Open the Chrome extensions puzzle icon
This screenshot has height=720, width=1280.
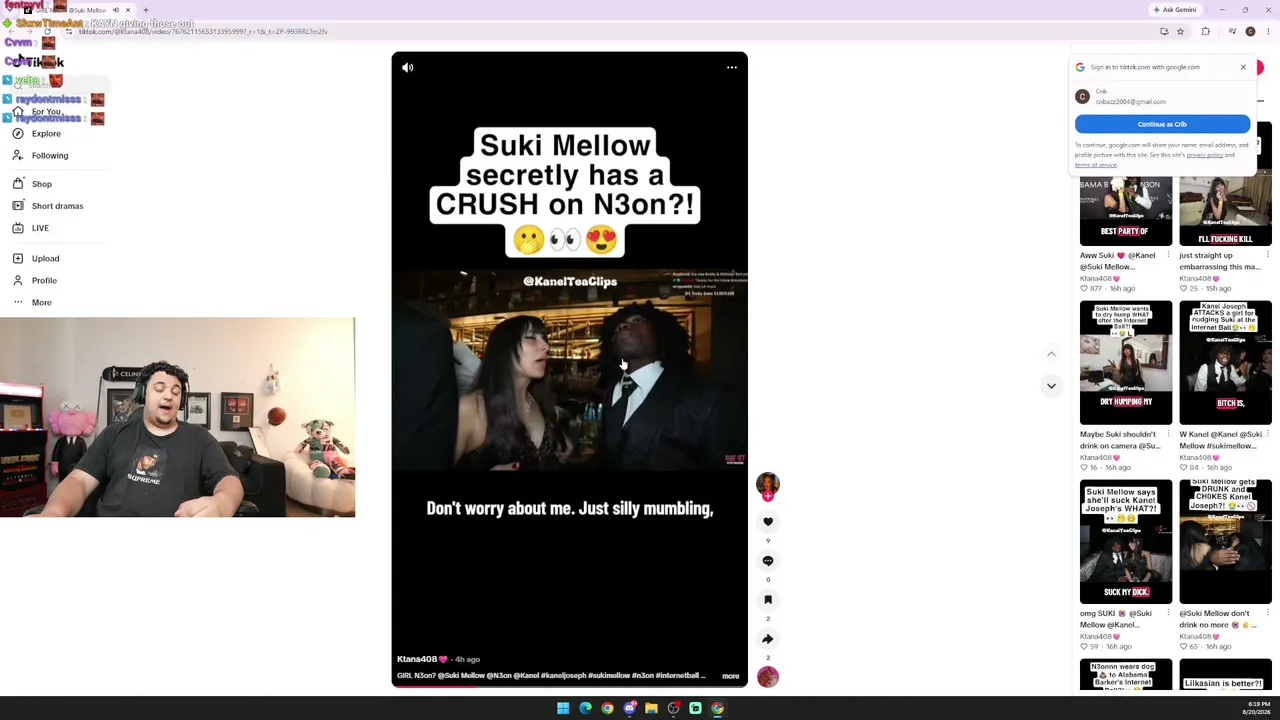click(x=1205, y=32)
